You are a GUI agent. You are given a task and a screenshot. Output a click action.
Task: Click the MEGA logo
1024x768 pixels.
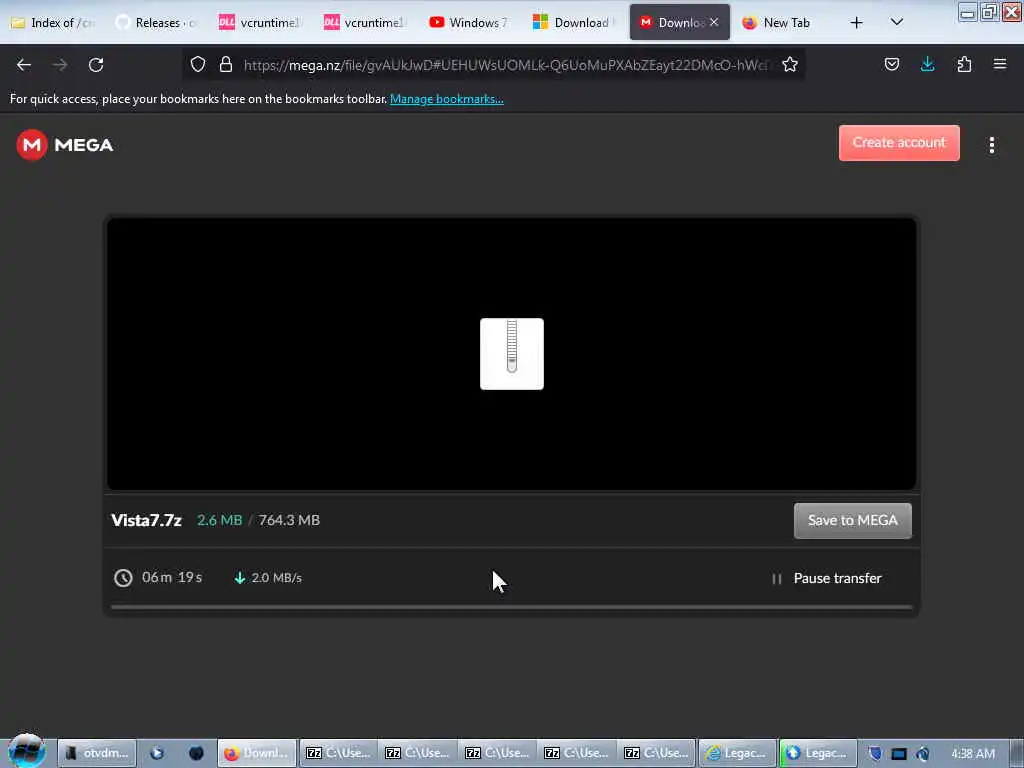tap(65, 145)
